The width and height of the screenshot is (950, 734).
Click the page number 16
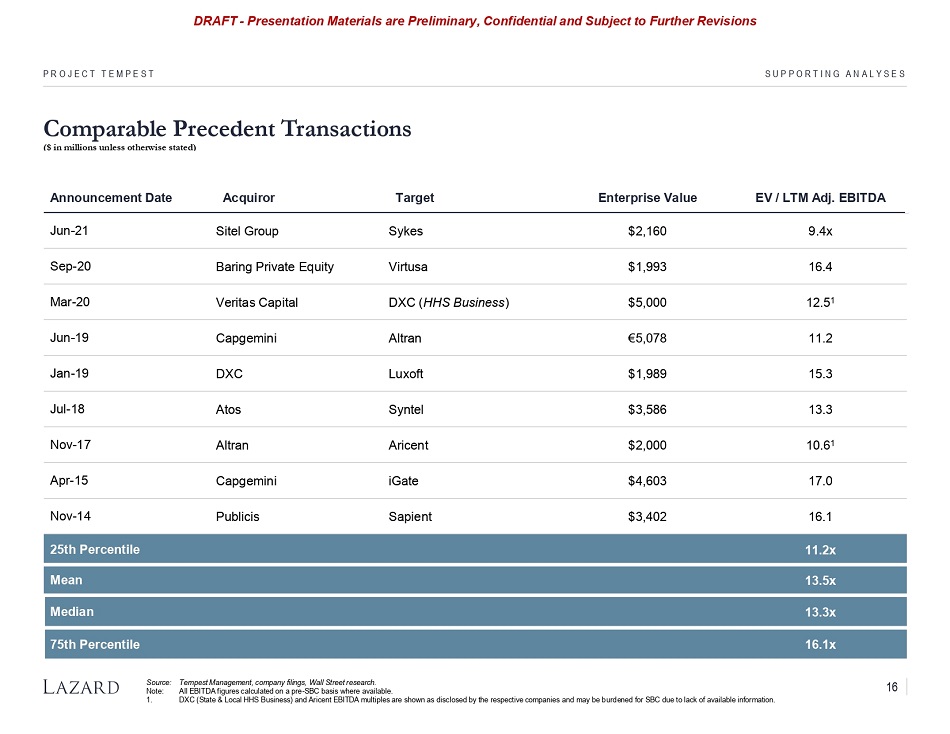tap(891, 686)
